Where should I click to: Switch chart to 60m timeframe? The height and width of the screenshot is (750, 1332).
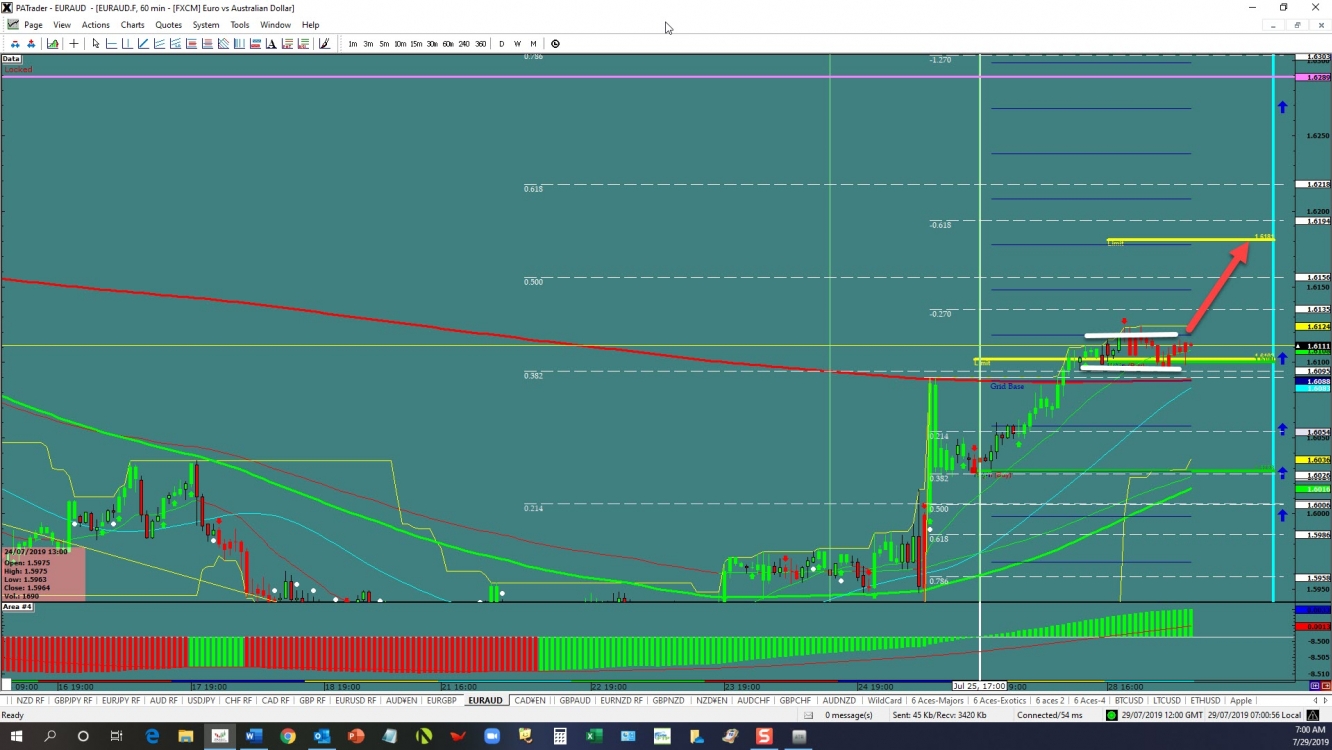[x=448, y=44]
